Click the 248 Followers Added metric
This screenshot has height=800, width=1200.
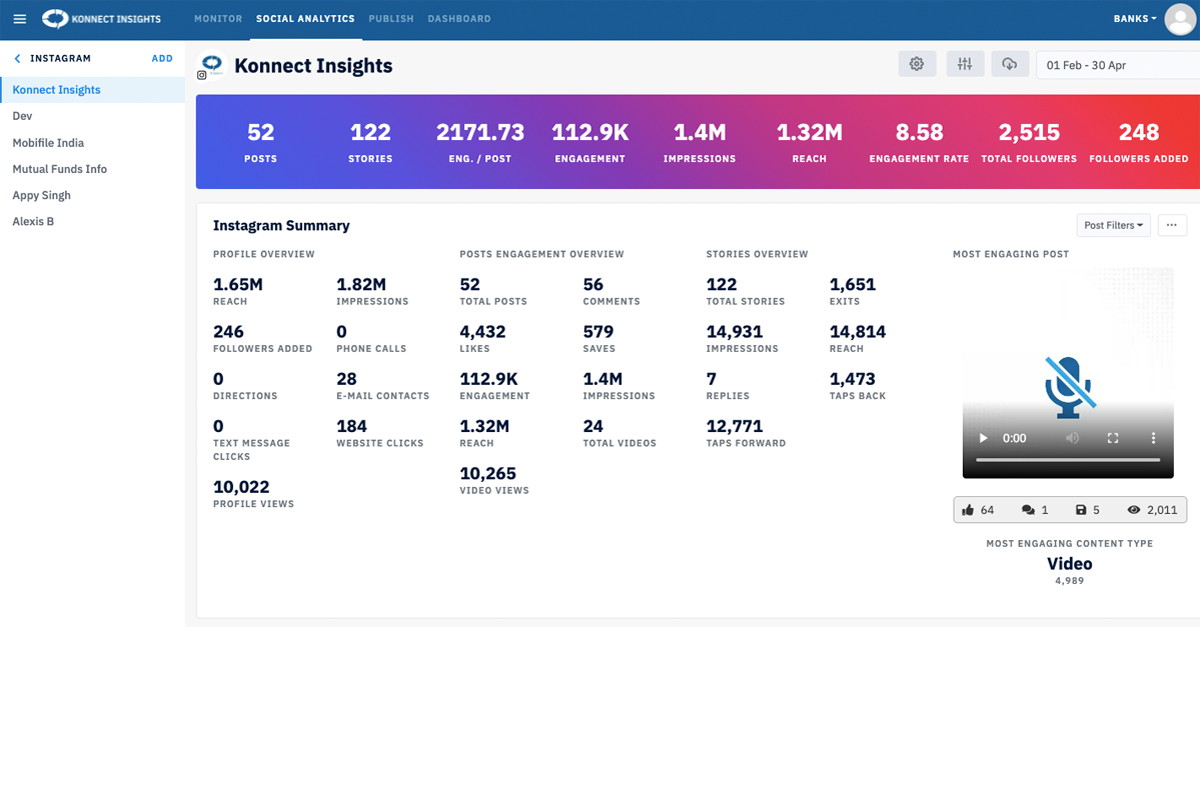coord(1139,142)
